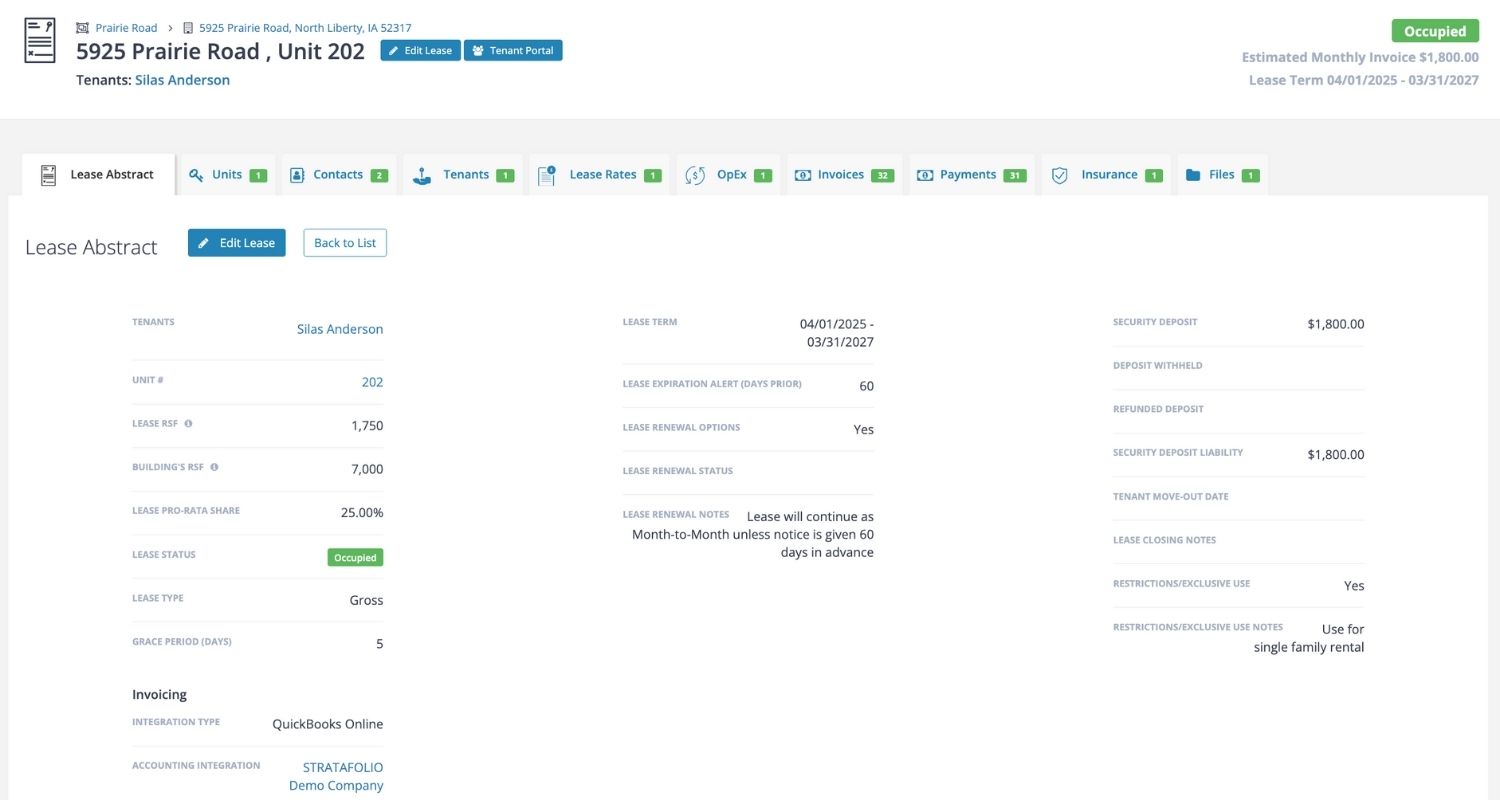The height and width of the screenshot is (800, 1500).
Task: Click the Back to List button
Action: coord(345,243)
